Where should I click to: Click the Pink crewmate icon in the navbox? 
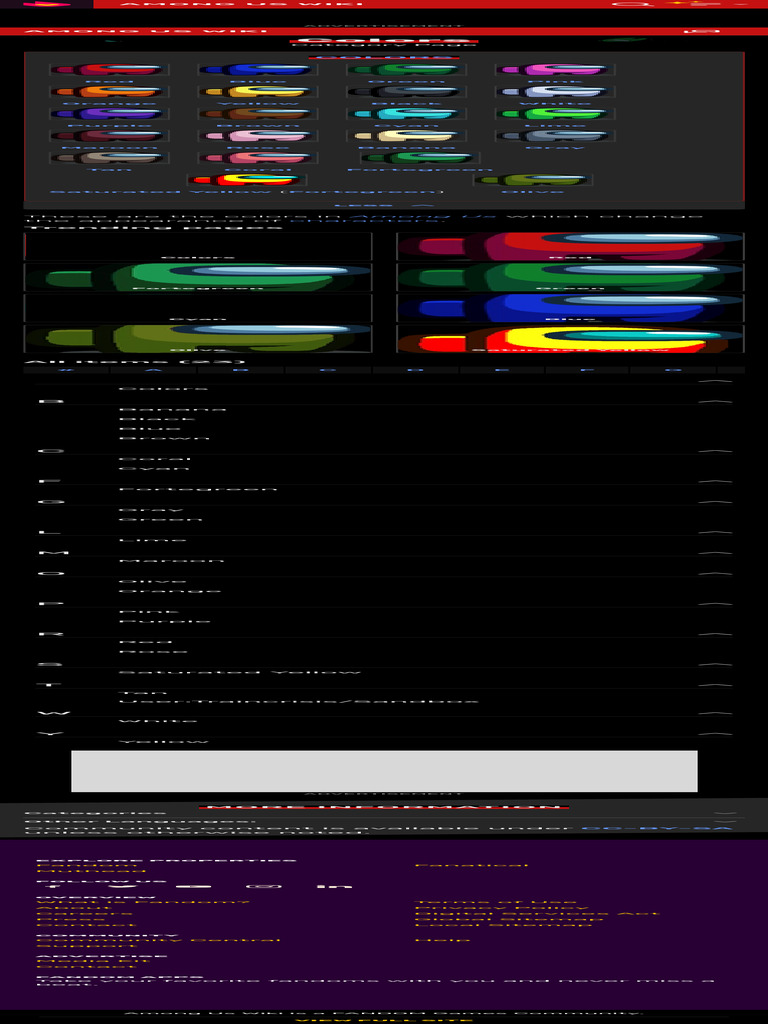coord(554,70)
